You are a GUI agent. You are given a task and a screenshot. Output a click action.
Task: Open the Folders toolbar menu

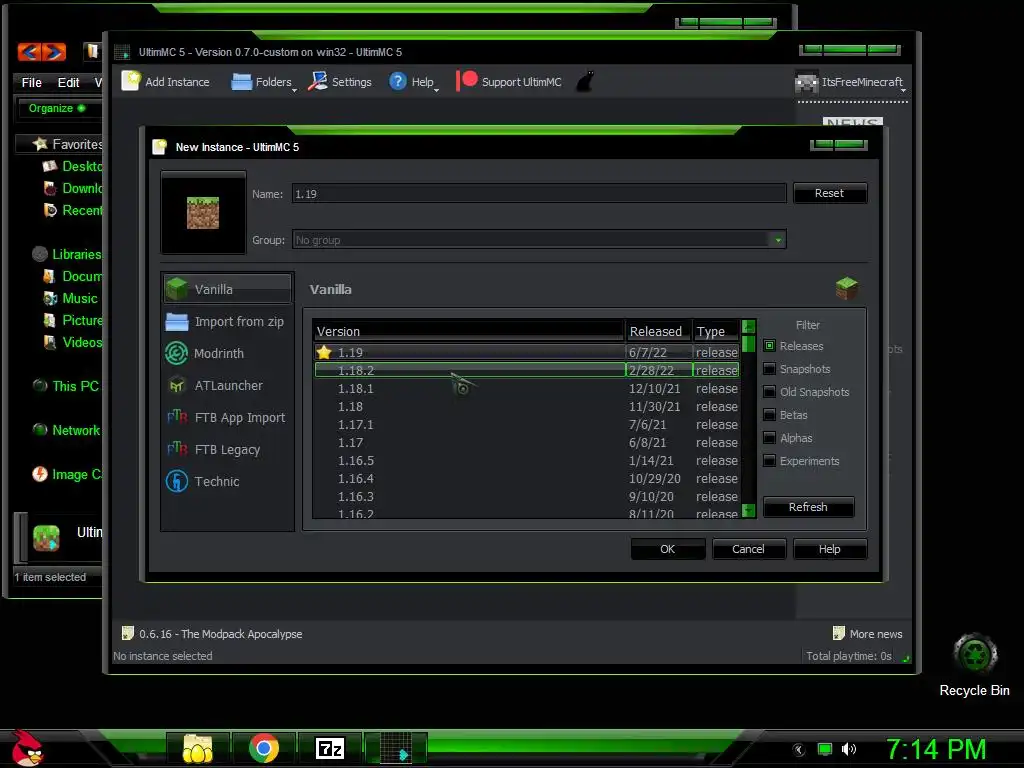(263, 82)
